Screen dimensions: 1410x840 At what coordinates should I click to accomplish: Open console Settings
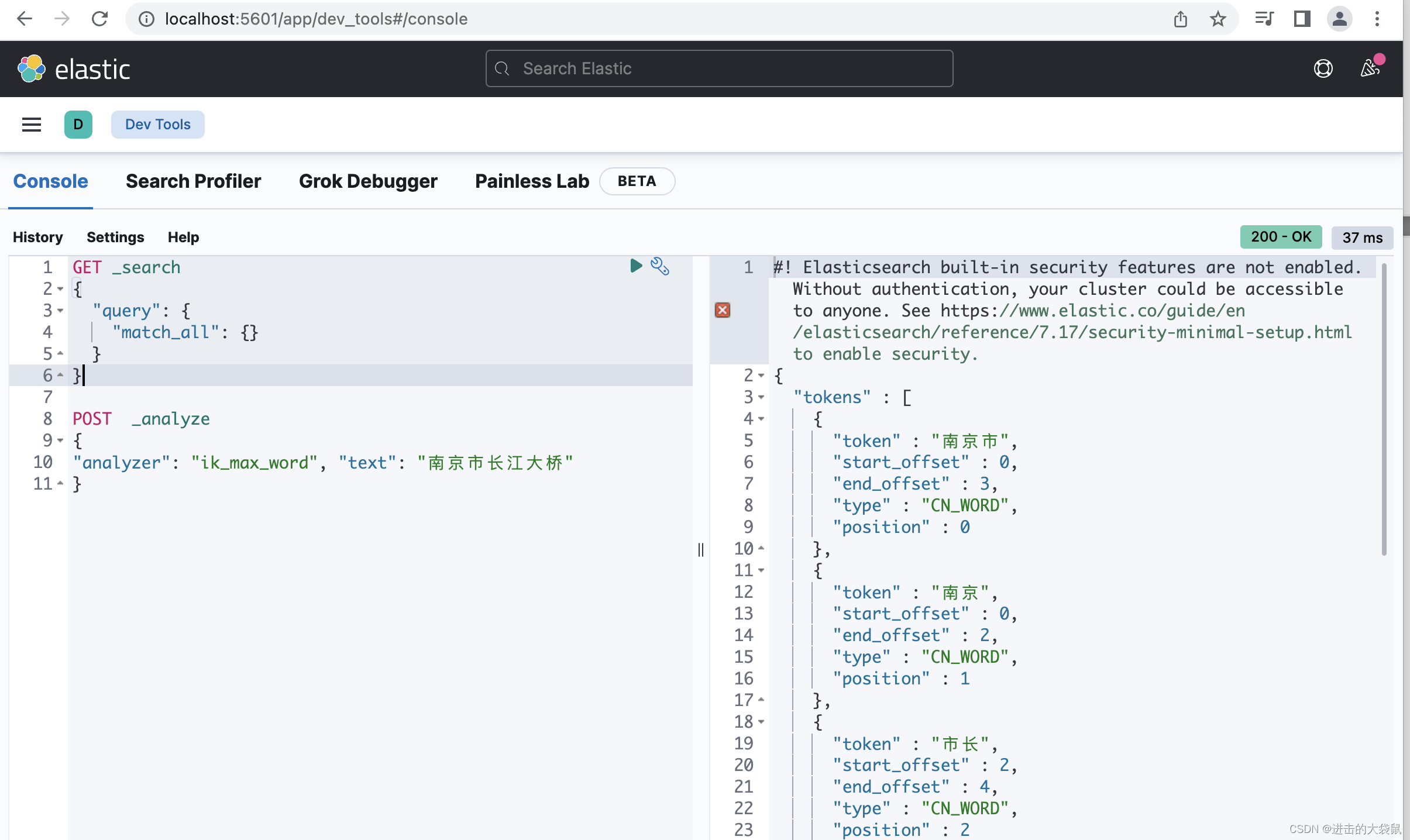click(x=115, y=237)
